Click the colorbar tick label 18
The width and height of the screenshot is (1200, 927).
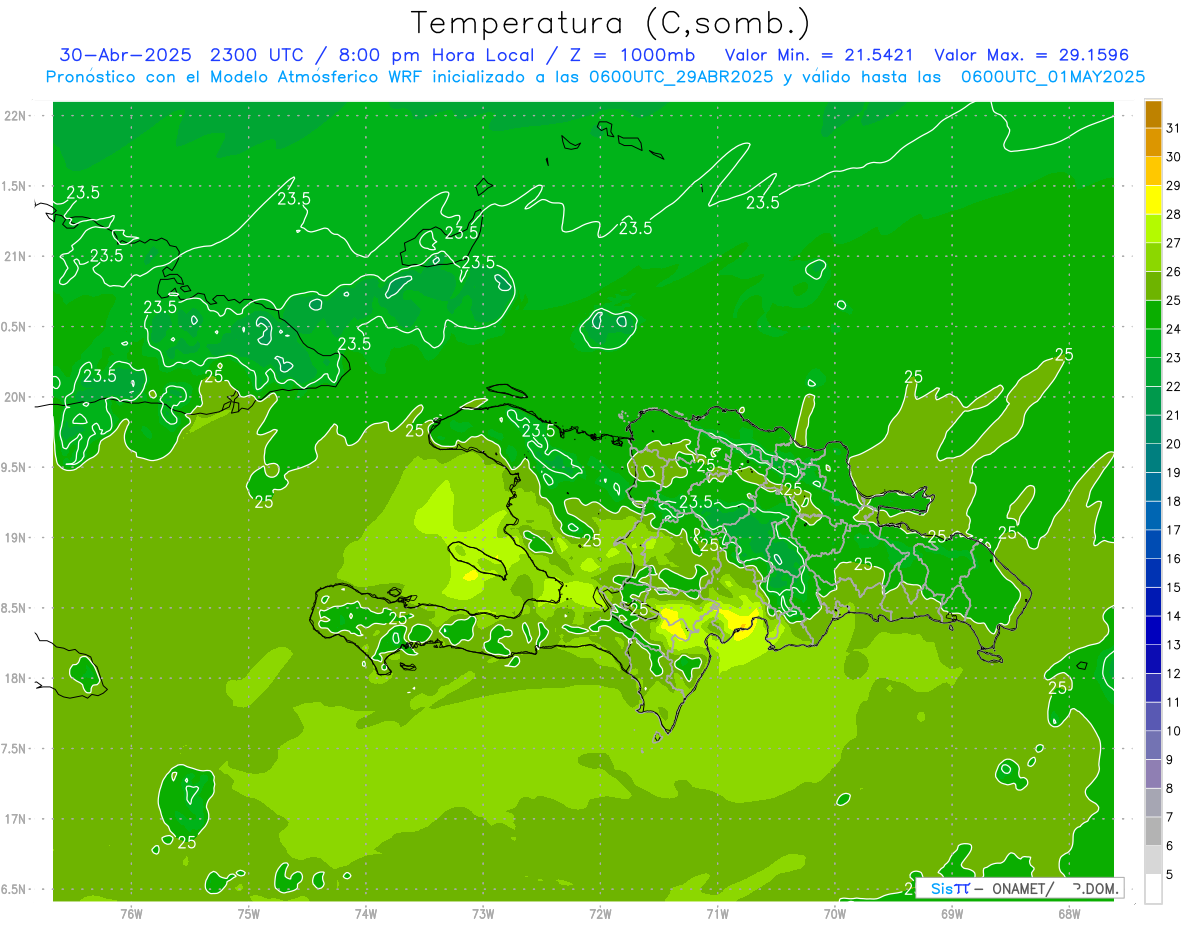click(1174, 501)
